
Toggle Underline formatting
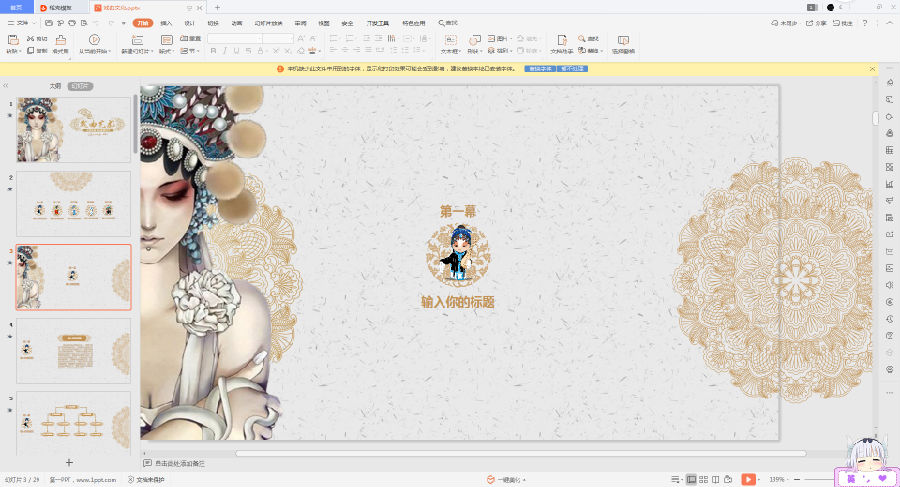pyautogui.click(x=236, y=51)
